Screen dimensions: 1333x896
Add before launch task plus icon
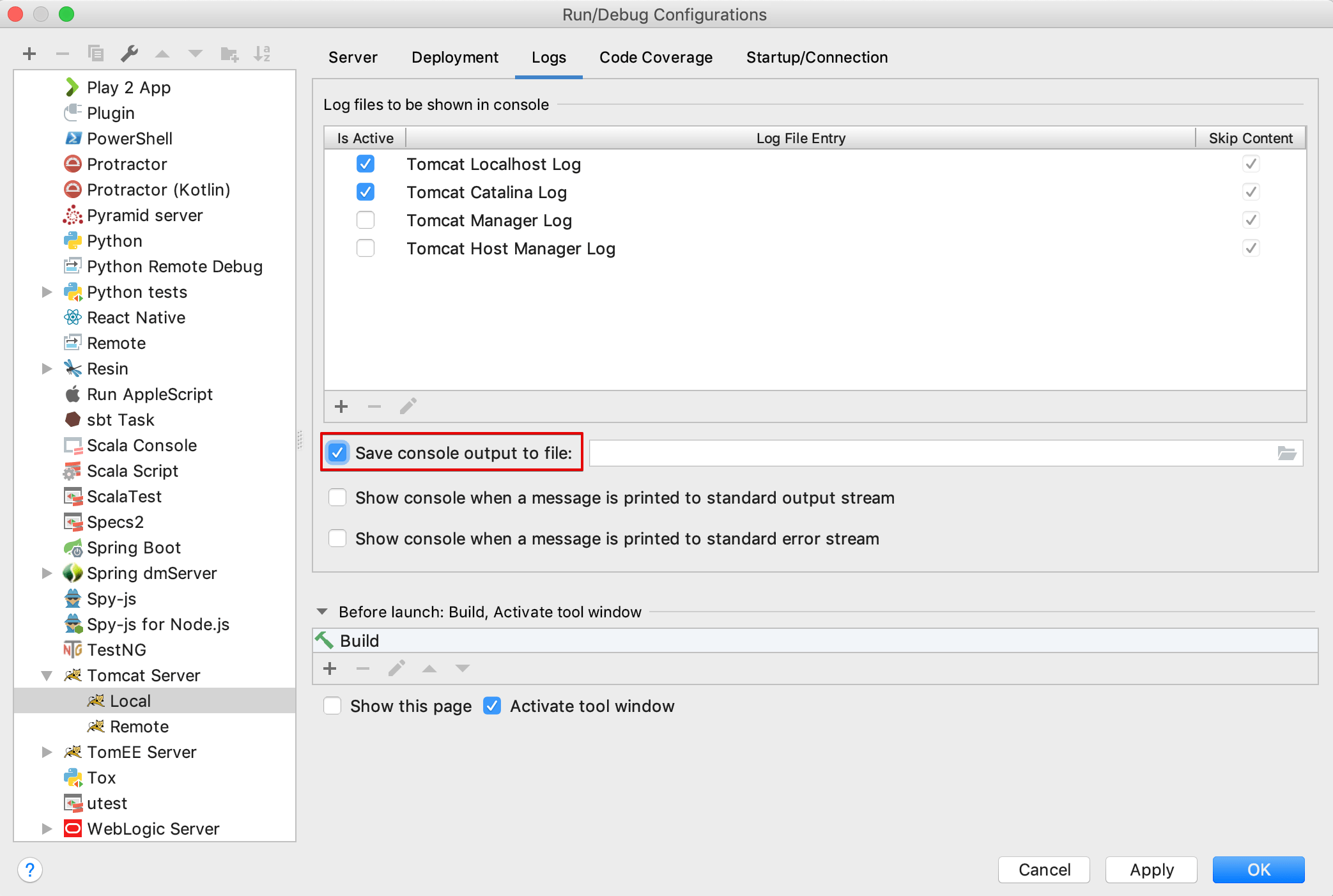coord(330,668)
